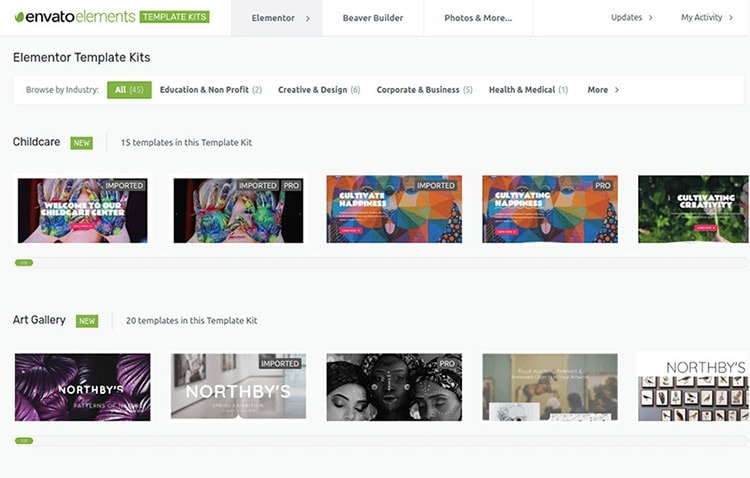
Task: Select the All (45) industry filter
Action: click(x=129, y=90)
